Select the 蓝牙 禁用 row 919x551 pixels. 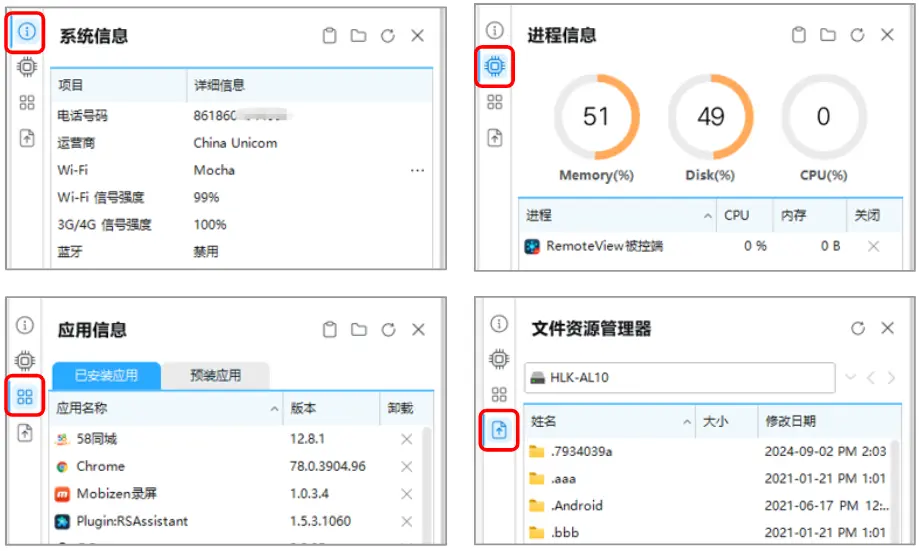click(241, 252)
